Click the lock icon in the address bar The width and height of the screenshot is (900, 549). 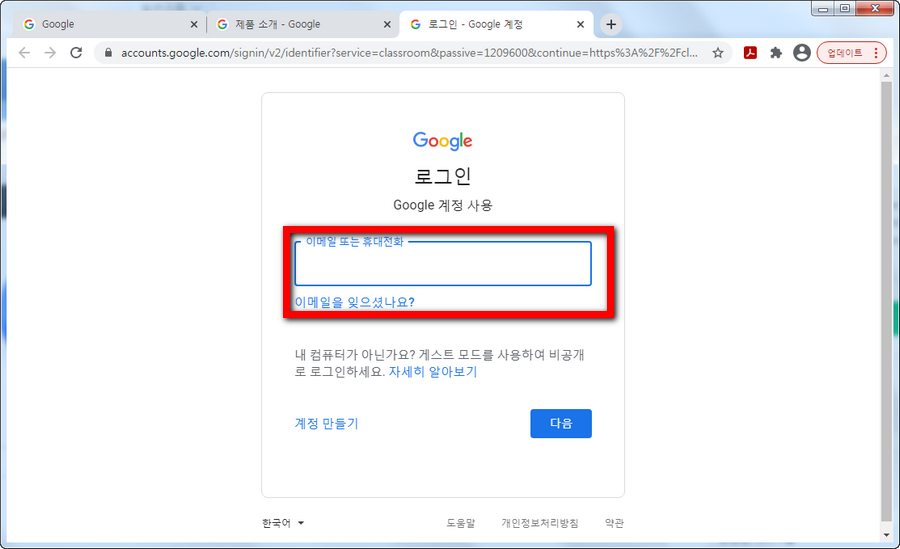point(108,53)
